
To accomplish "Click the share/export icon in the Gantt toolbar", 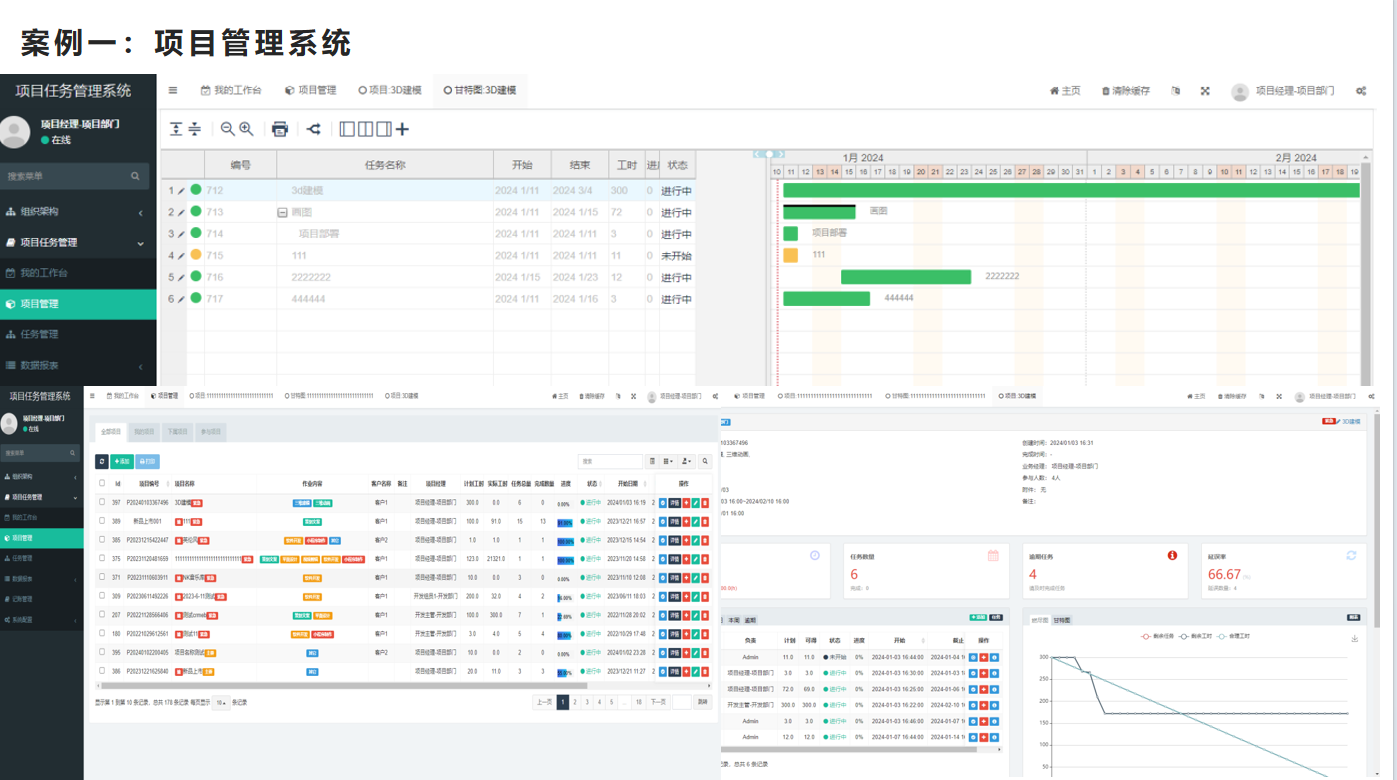I will pyautogui.click(x=313, y=128).
